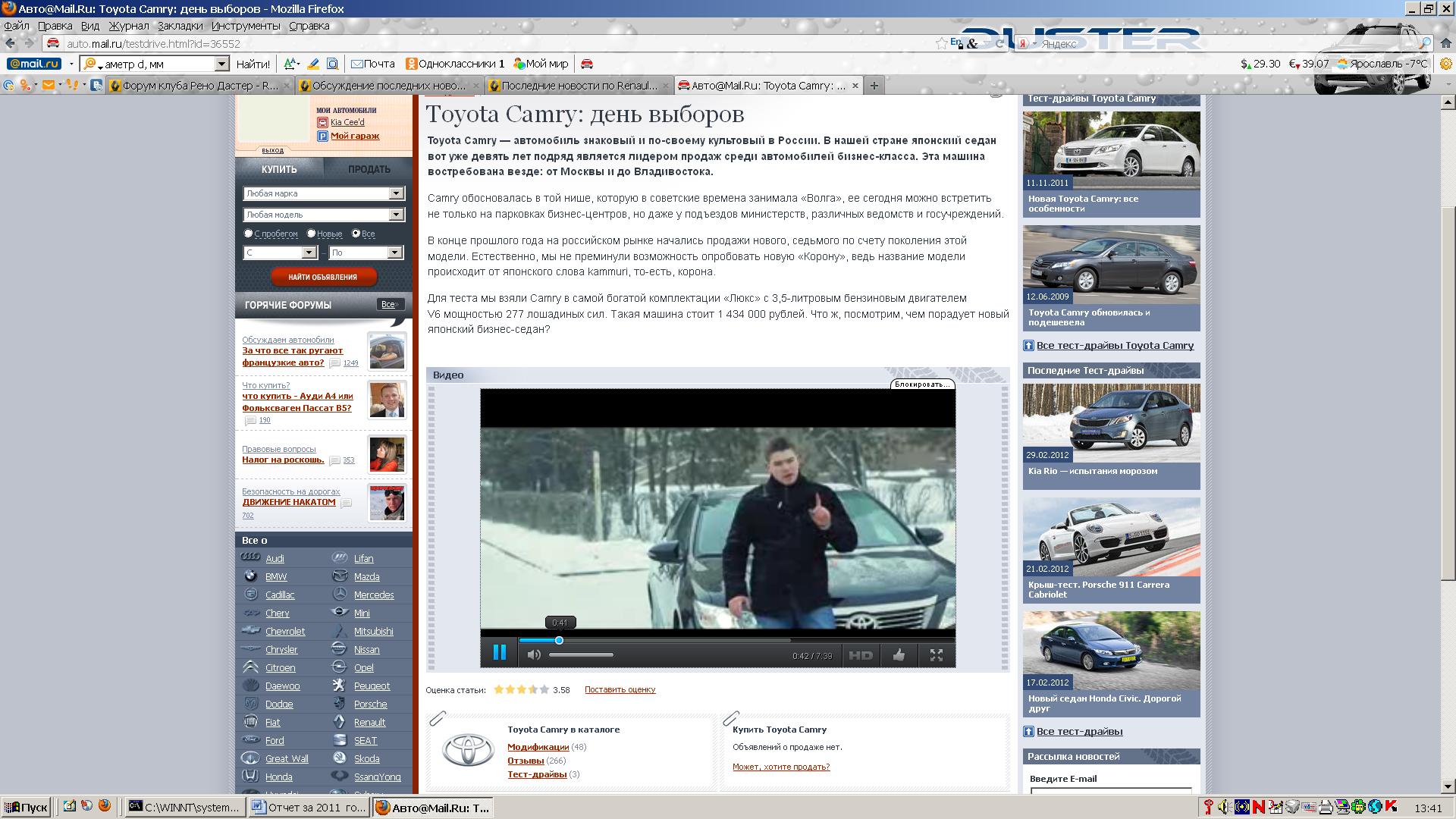Open 'Отчет за 2011' taskbar item
1456x819 pixels.
(309, 808)
